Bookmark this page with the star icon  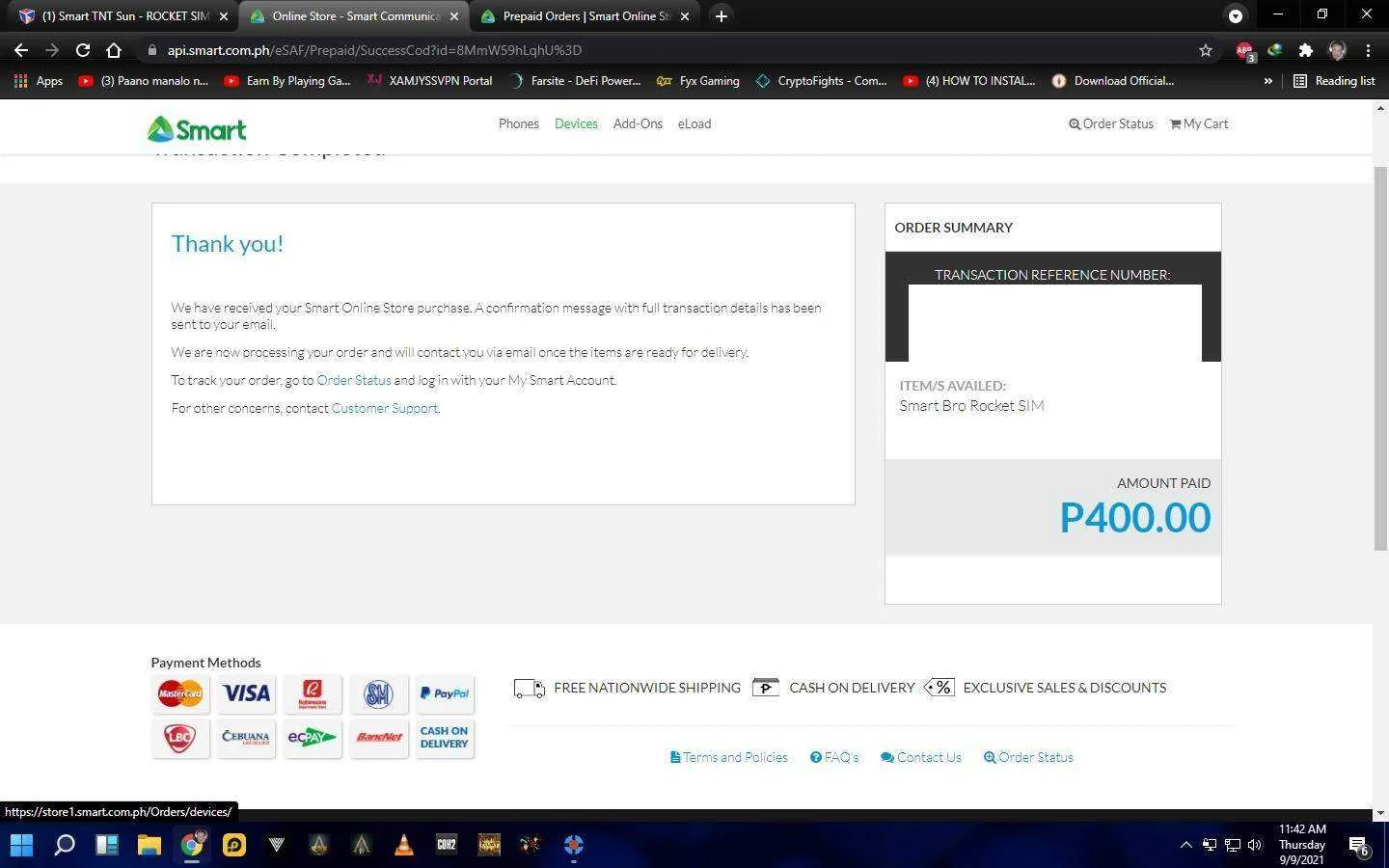coord(1205,50)
